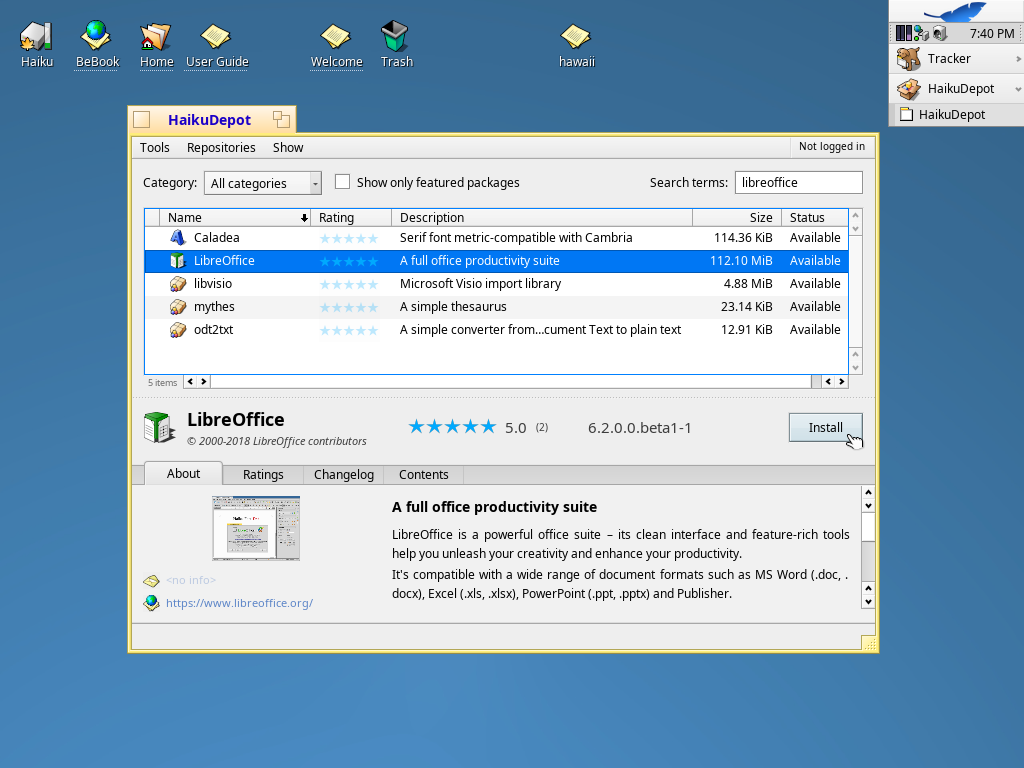Open the LibreOffice screenshot thumbnail
The image size is (1024, 768).
256,528
